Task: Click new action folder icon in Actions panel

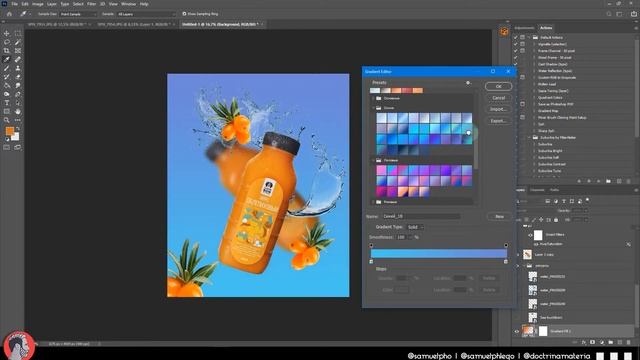Action: coord(608,181)
